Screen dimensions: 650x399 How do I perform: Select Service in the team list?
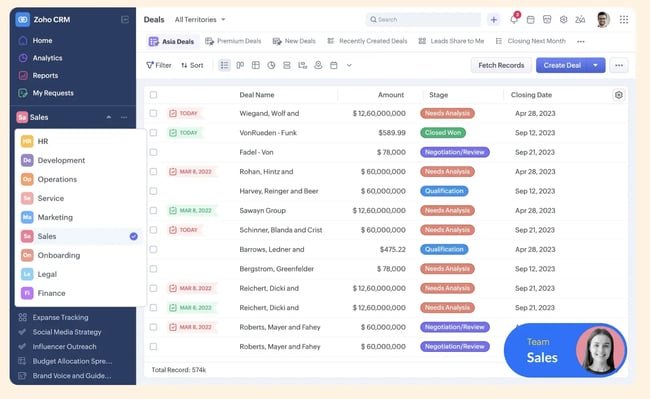(80, 198)
